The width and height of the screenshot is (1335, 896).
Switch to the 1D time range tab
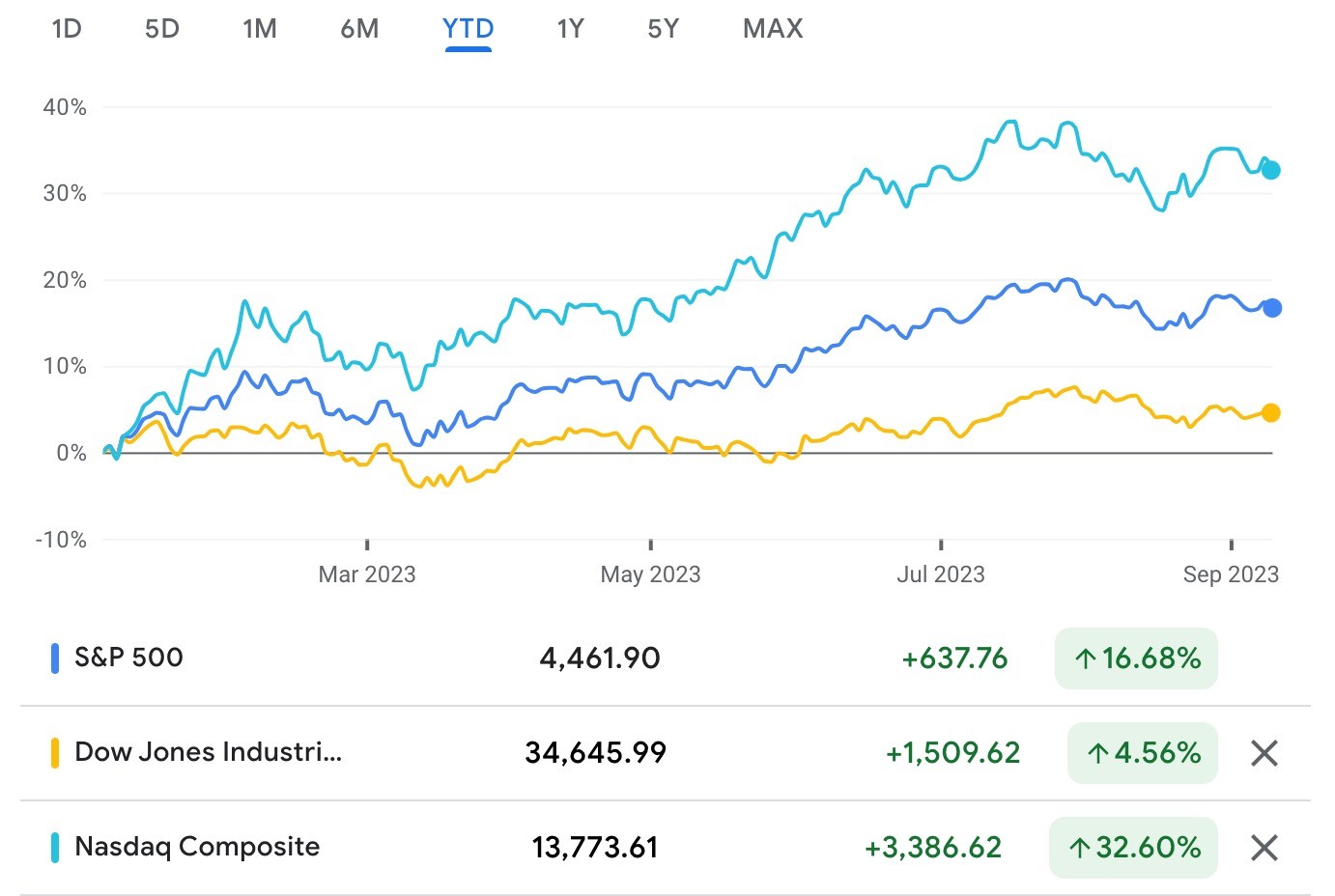coord(67,29)
